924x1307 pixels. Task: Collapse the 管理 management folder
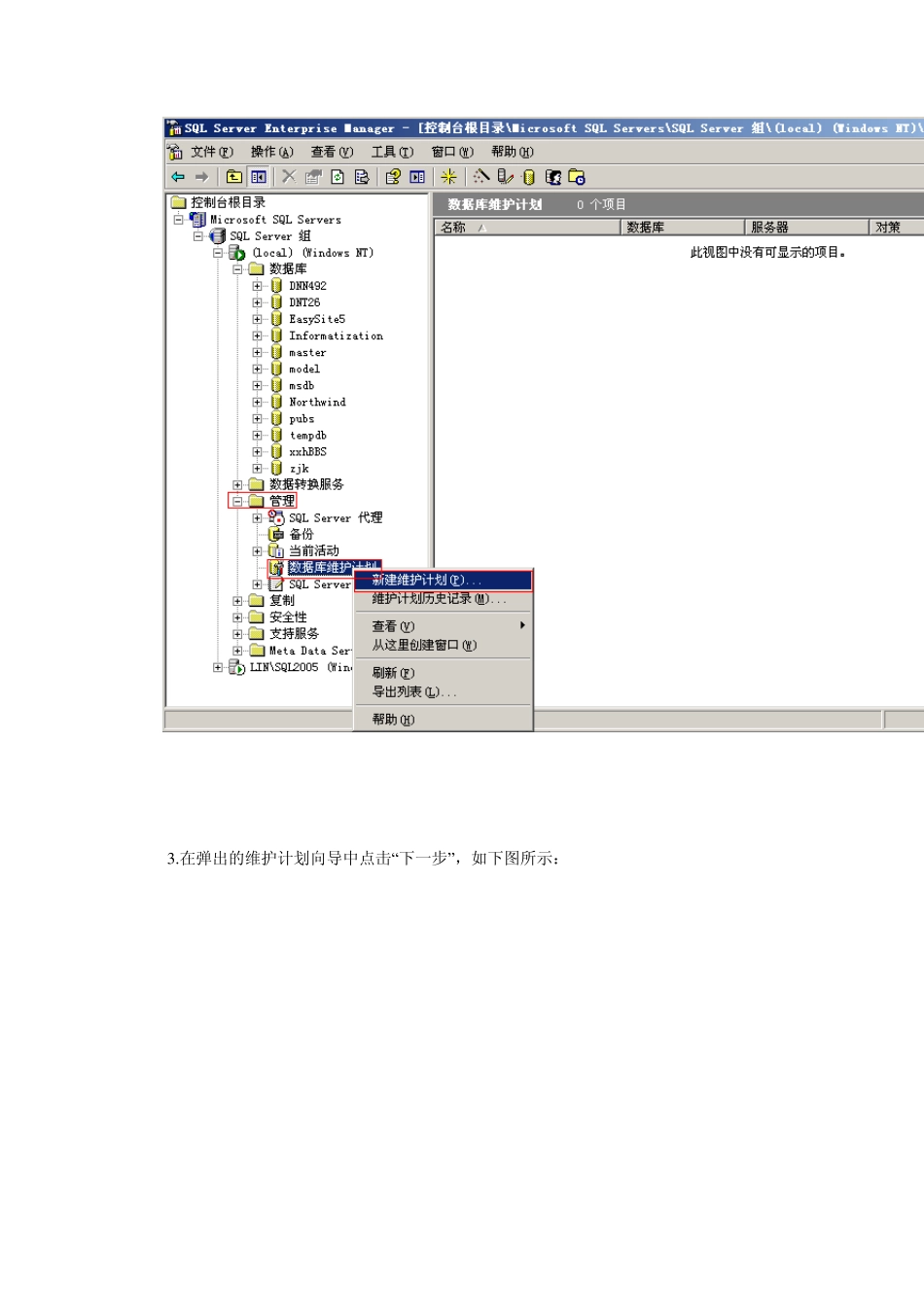coord(237,501)
